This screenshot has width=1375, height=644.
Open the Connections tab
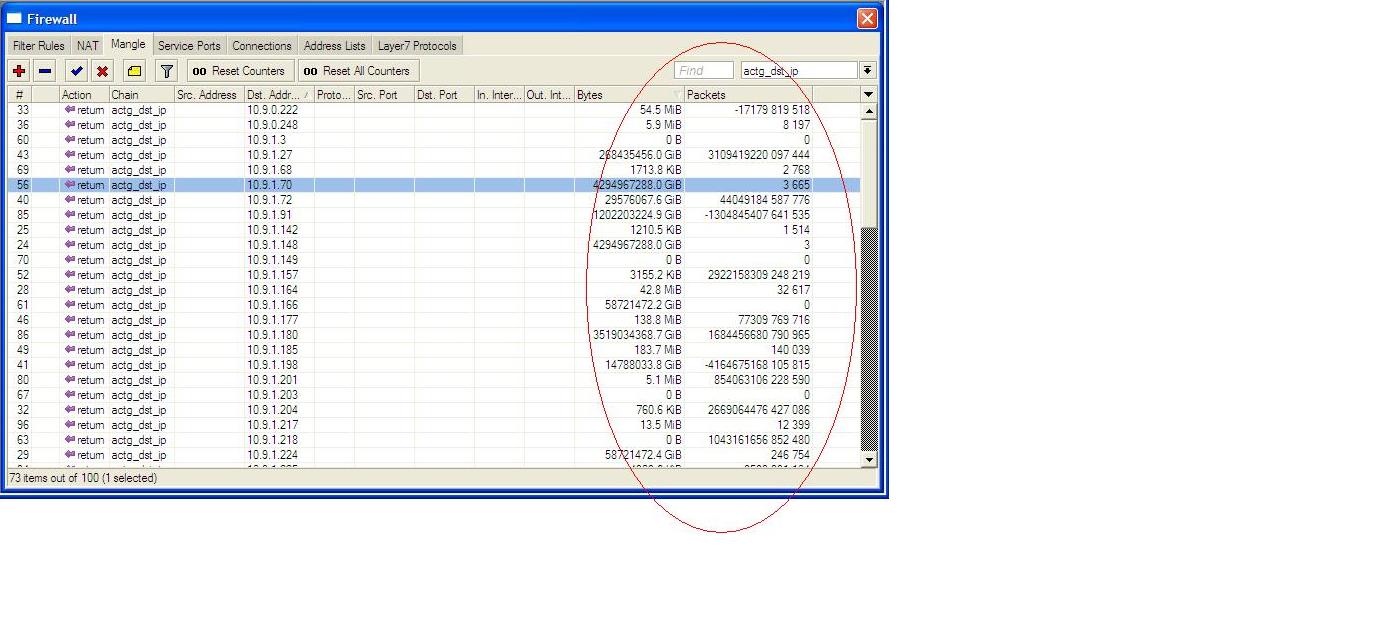(x=262, y=46)
